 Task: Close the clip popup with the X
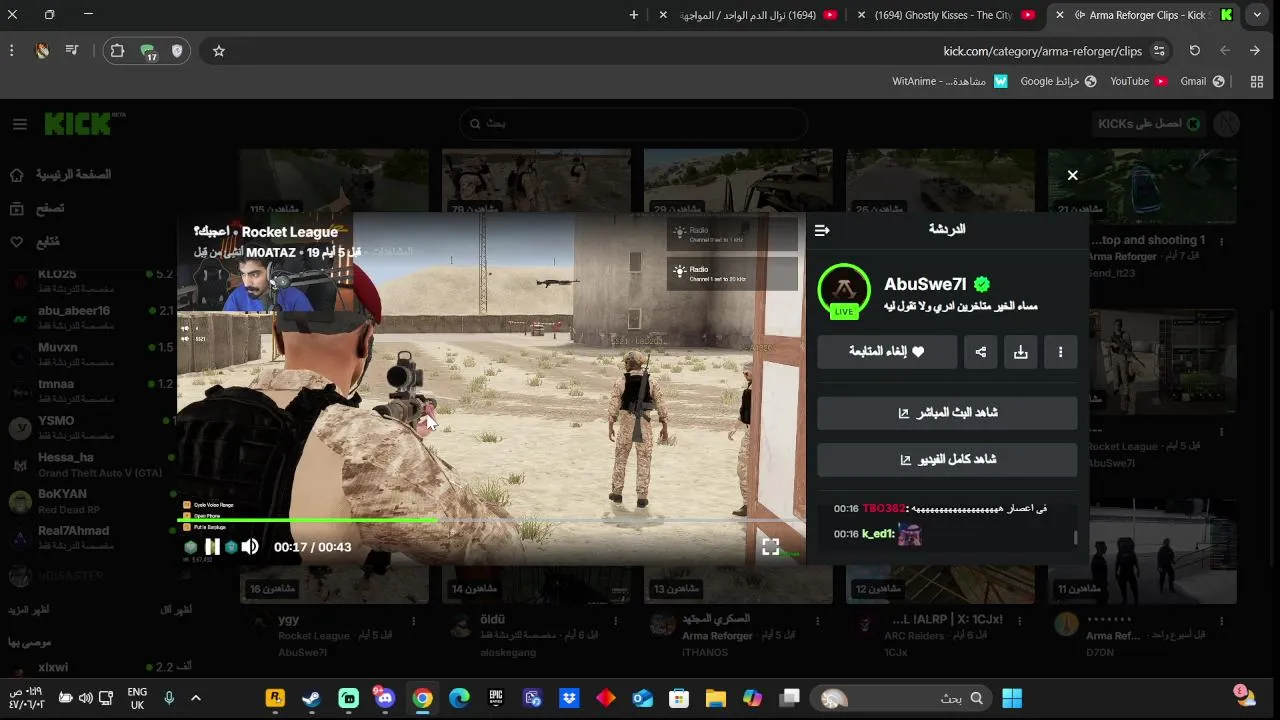[x=1072, y=175]
